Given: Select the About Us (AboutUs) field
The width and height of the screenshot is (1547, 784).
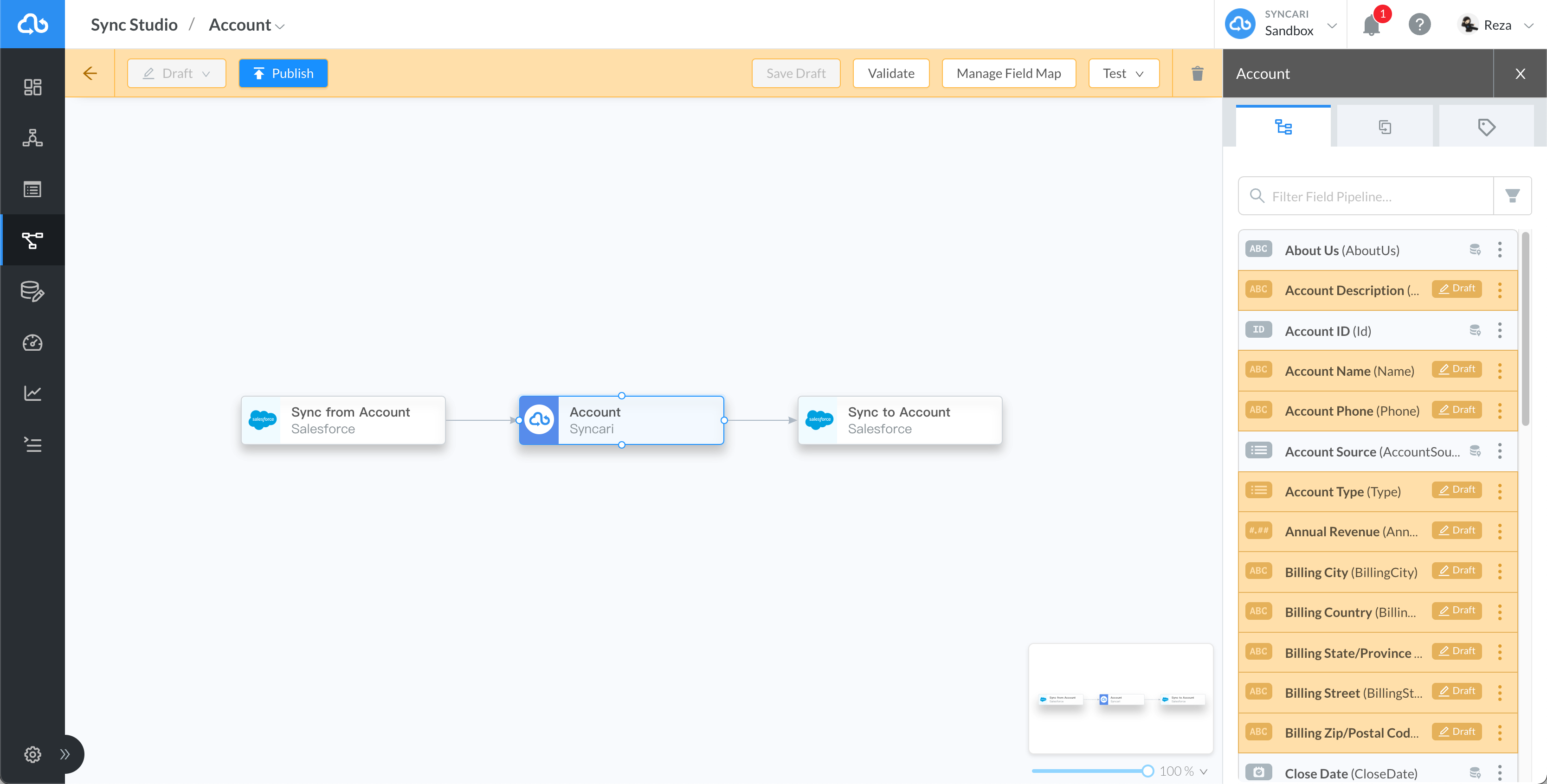Looking at the screenshot, I should (x=1378, y=250).
